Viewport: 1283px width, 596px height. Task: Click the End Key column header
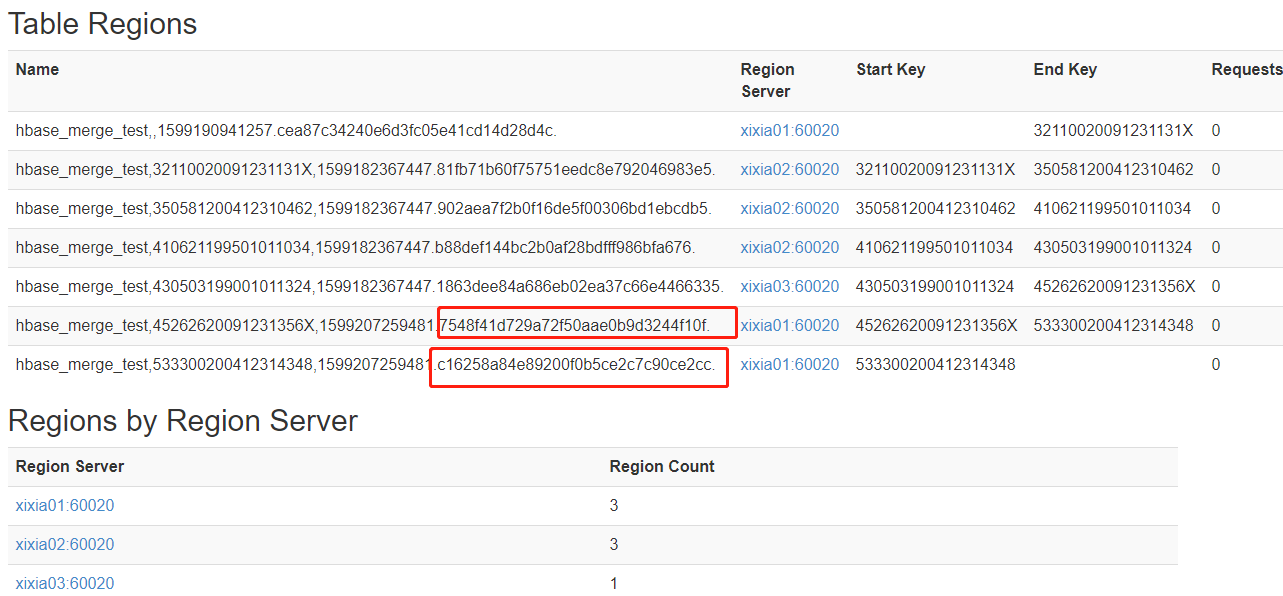(x=1065, y=70)
